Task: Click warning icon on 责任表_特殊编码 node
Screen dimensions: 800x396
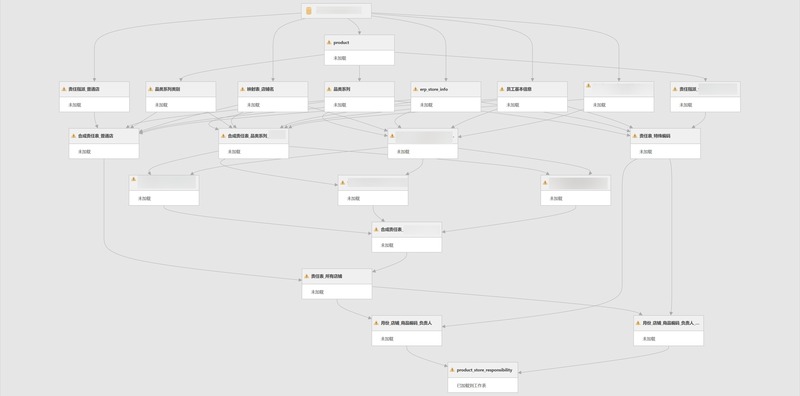Action: tap(635, 136)
